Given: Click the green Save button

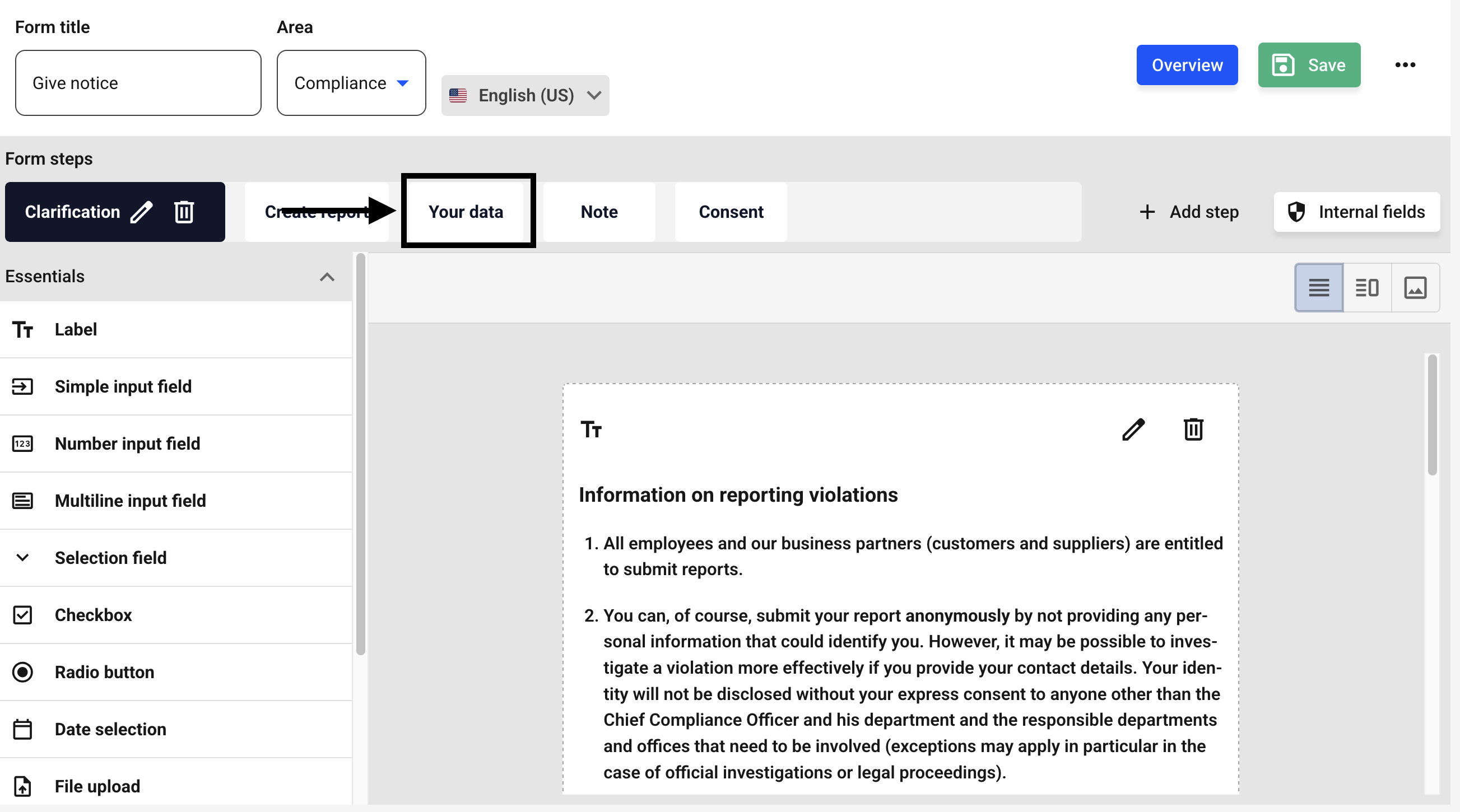Looking at the screenshot, I should pos(1309,65).
